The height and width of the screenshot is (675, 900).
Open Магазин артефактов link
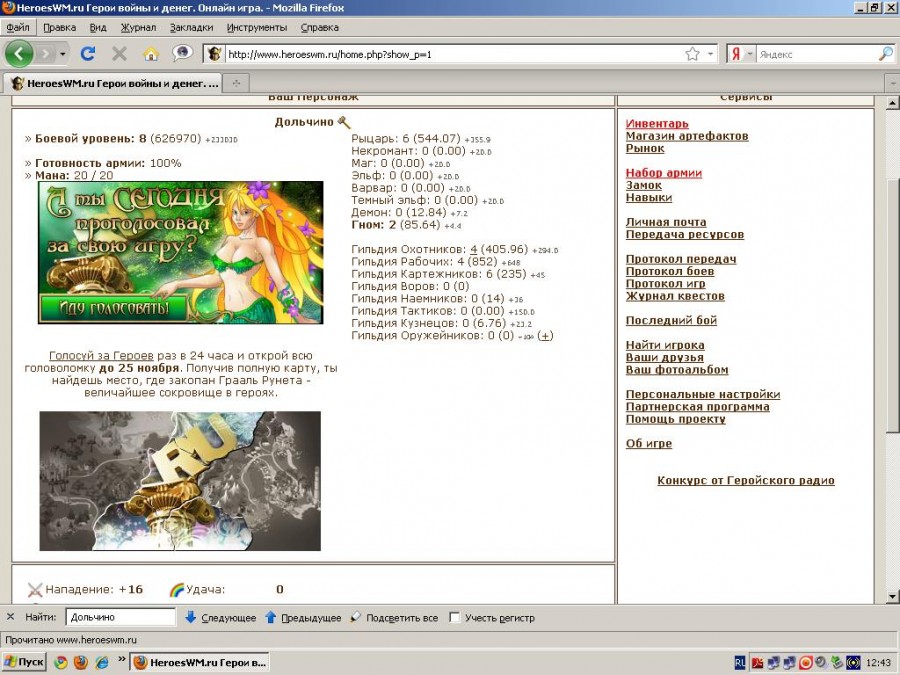pyautogui.click(x=687, y=136)
